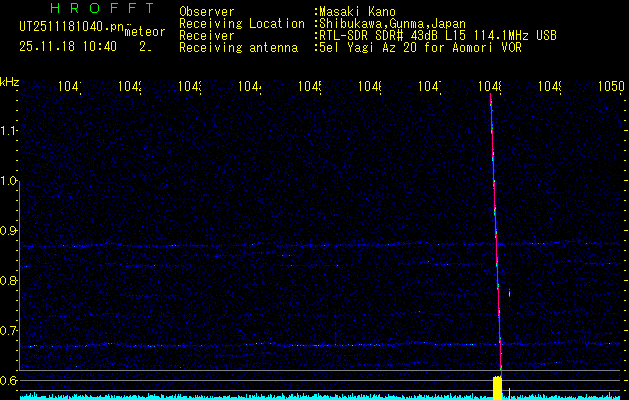Select the Shibukawa,Gunma,Japan location text
This screenshot has height=400, width=629.
(x=392, y=23)
